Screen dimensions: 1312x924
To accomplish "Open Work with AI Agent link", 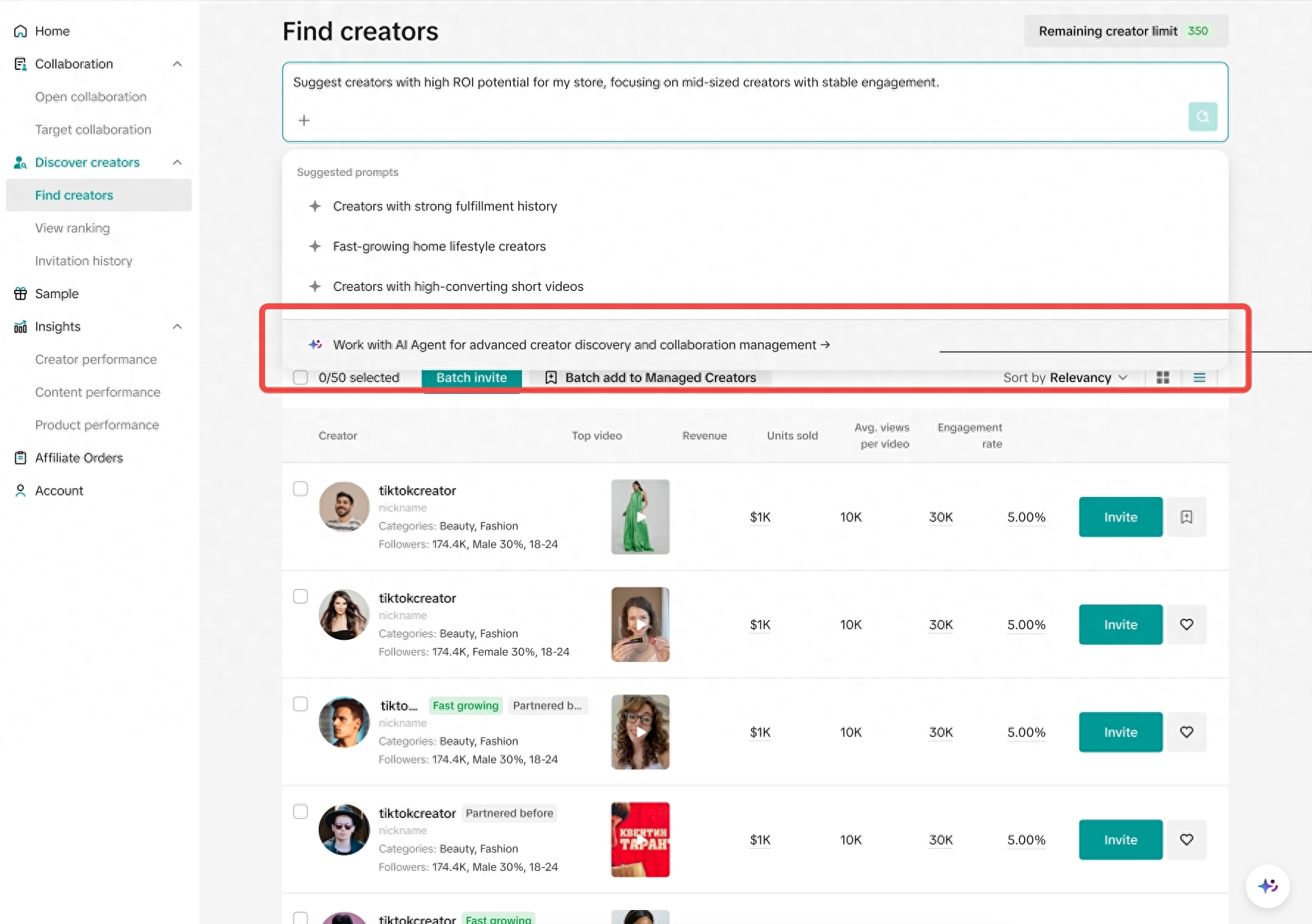I will 581,345.
